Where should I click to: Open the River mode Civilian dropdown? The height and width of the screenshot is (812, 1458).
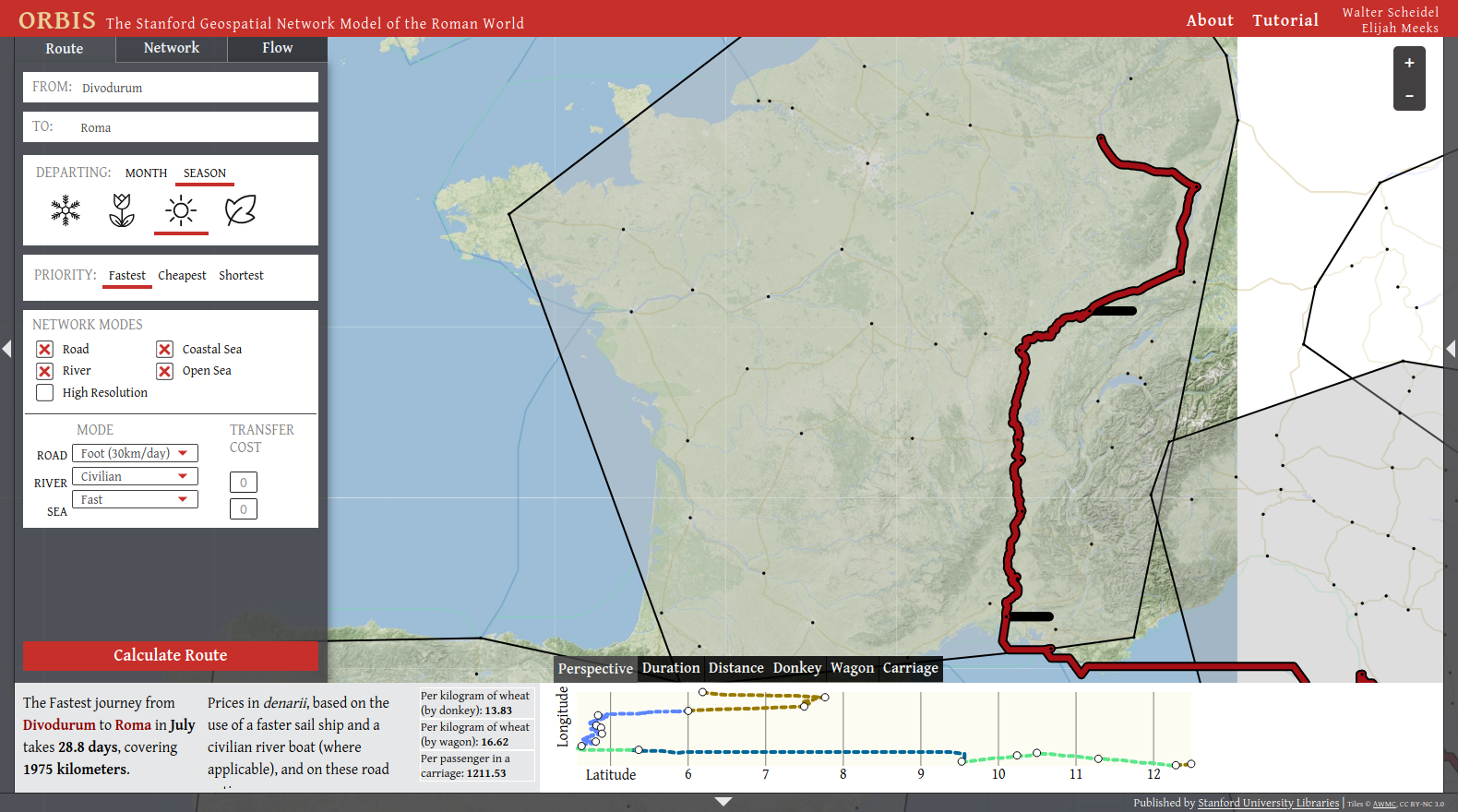point(135,476)
